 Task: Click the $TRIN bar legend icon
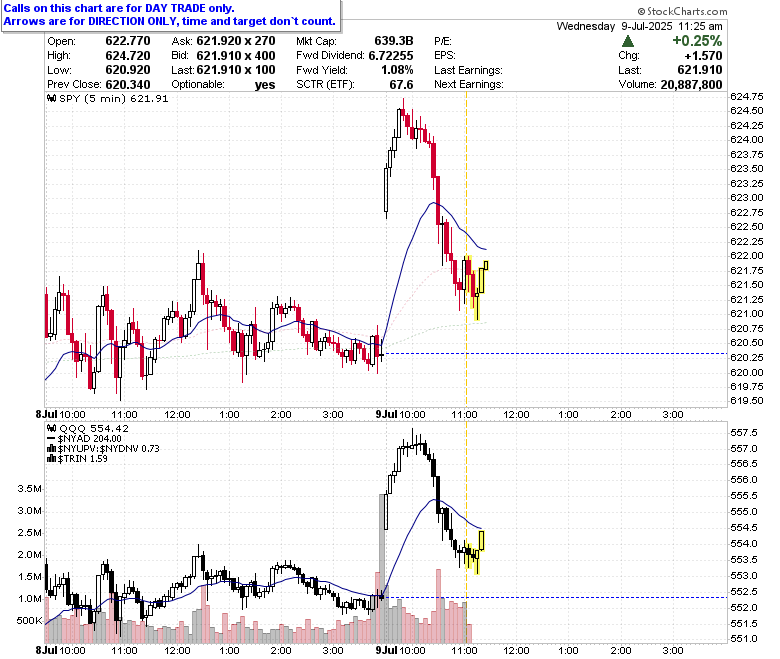pos(51,459)
